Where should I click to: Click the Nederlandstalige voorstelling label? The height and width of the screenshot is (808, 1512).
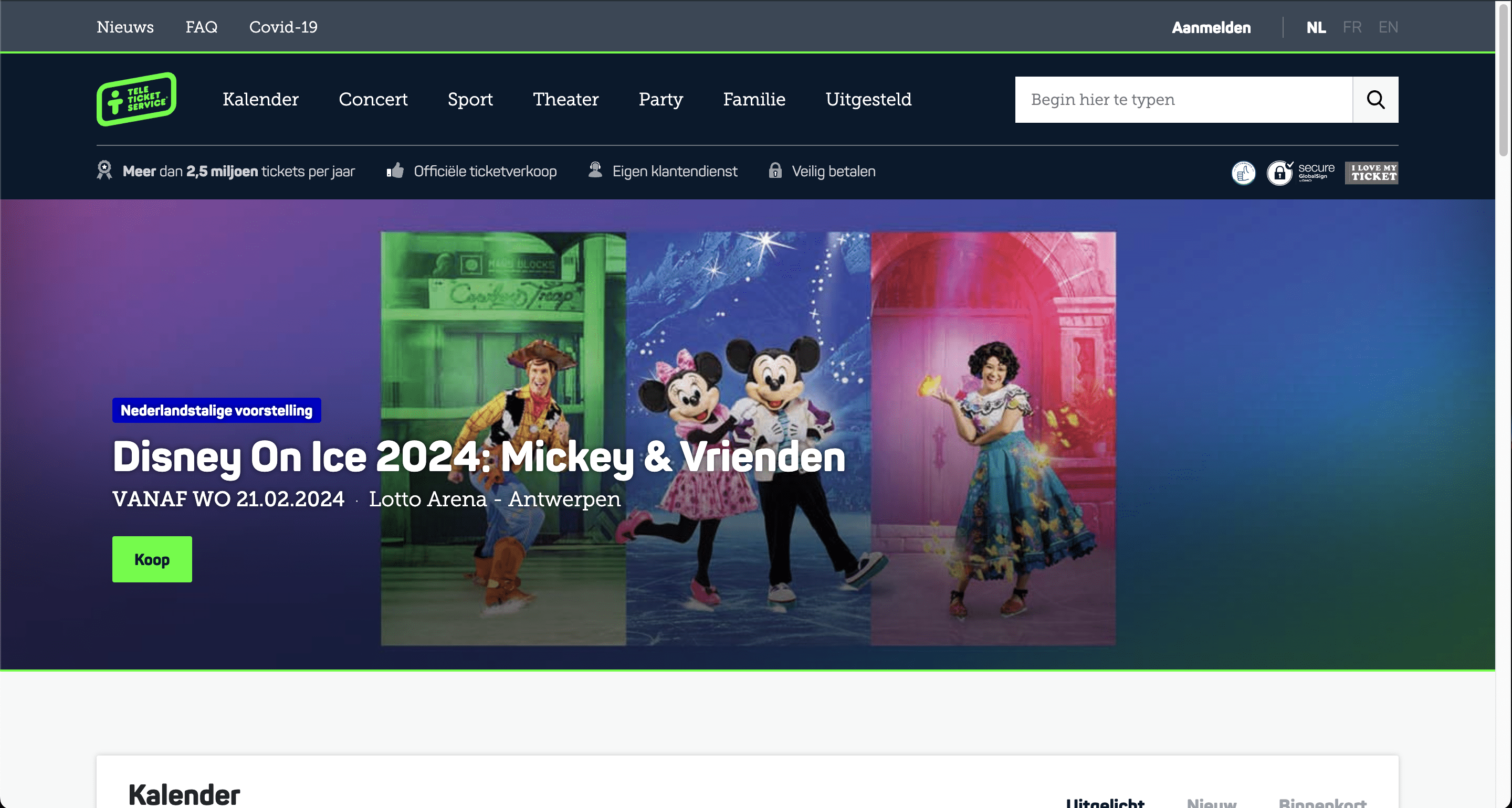(217, 410)
